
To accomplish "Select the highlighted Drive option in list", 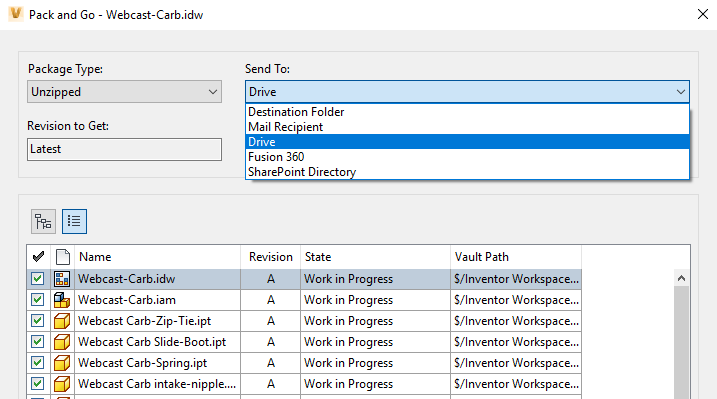I will (467, 142).
